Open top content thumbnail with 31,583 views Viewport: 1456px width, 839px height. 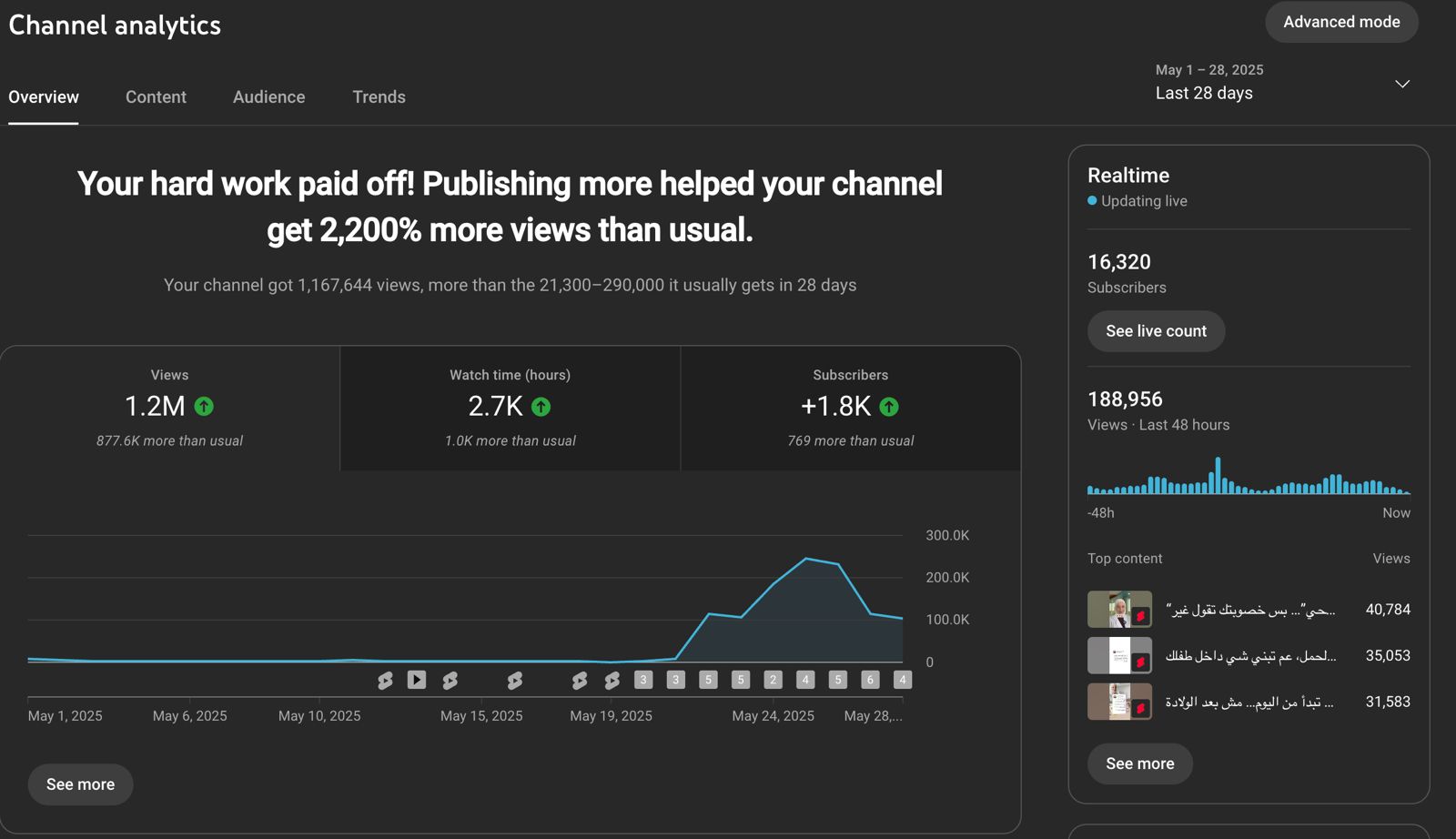(x=1119, y=702)
